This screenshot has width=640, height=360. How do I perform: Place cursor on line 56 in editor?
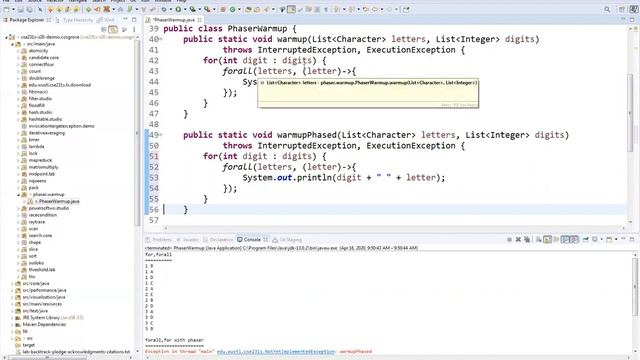pyautogui.click(x=395, y=209)
